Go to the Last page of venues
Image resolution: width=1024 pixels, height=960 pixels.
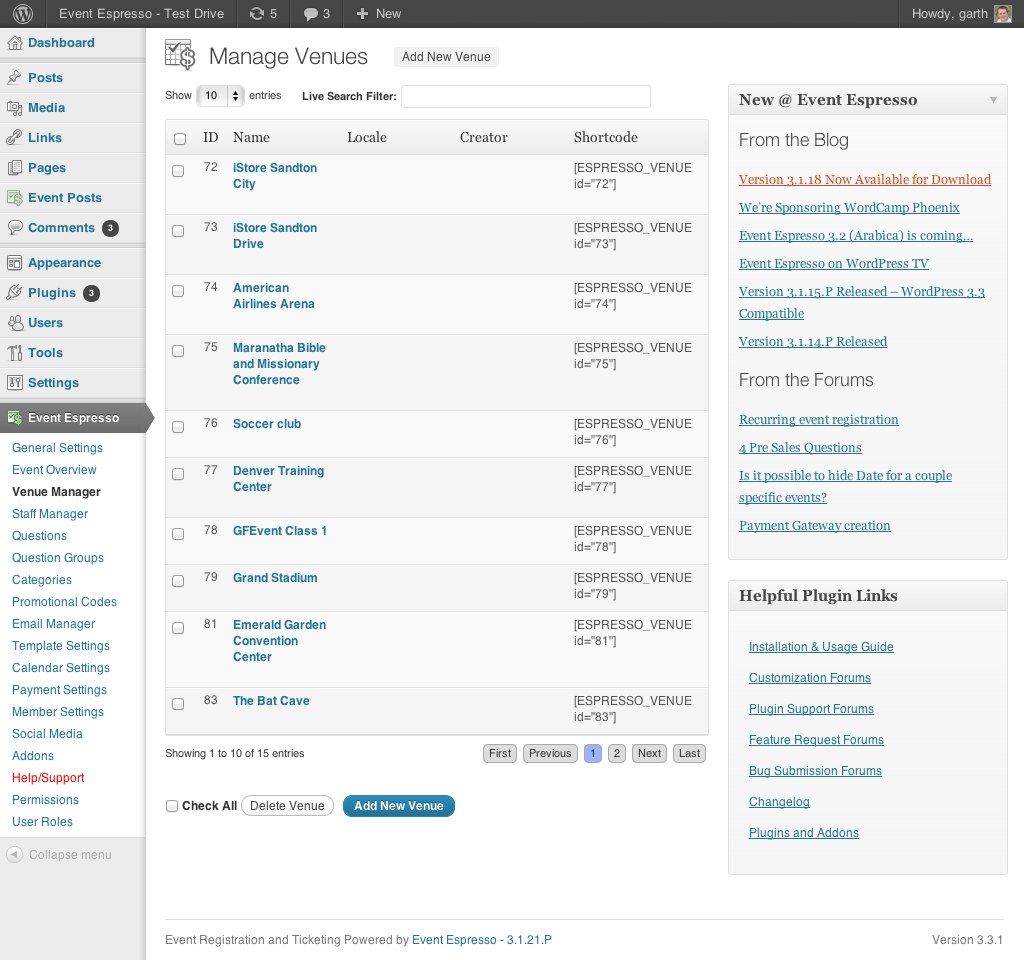[x=689, y=754]
